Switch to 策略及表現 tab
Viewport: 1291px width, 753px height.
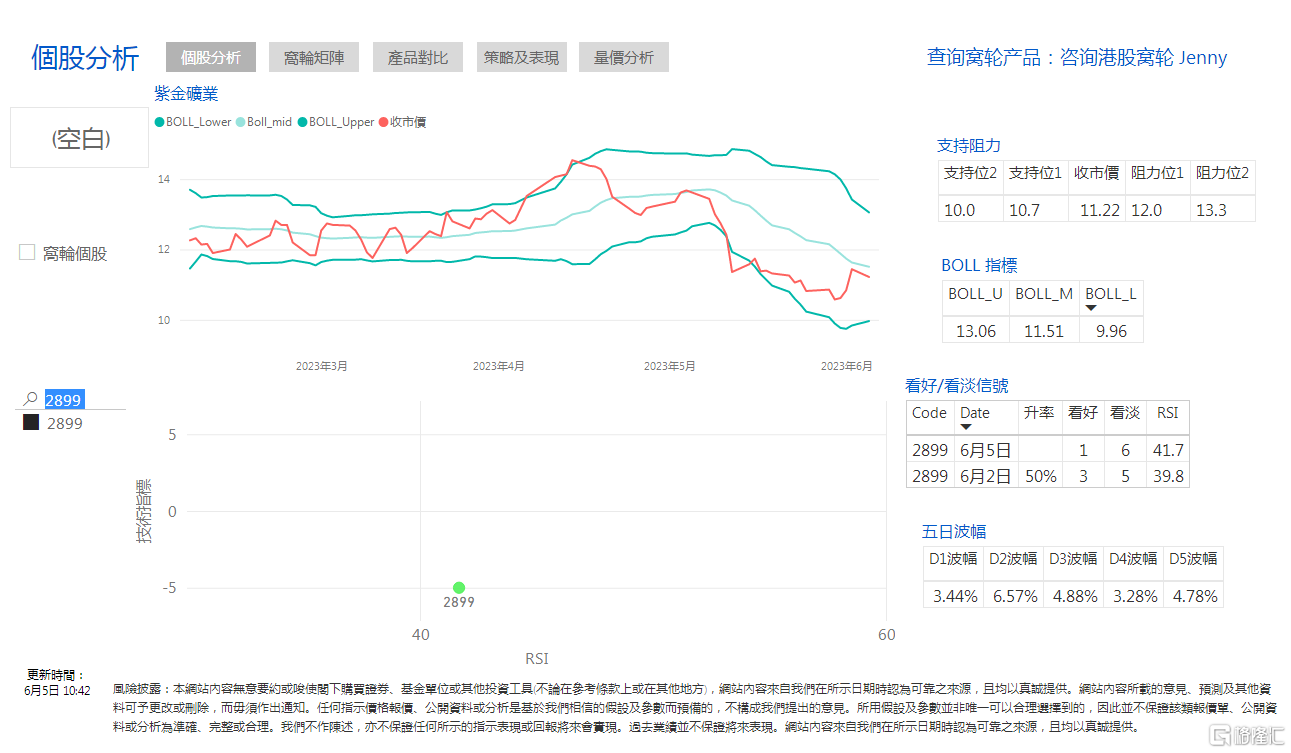pos(521,57)
